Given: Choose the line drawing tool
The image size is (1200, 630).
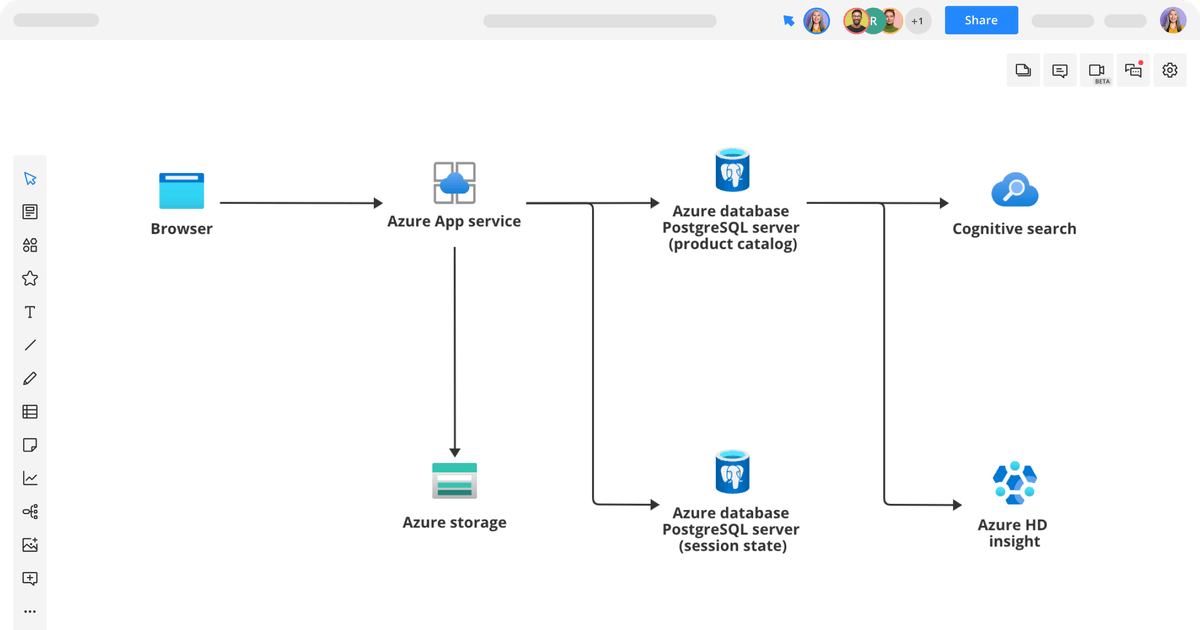Looking at the screenshot, I should 30,345.
